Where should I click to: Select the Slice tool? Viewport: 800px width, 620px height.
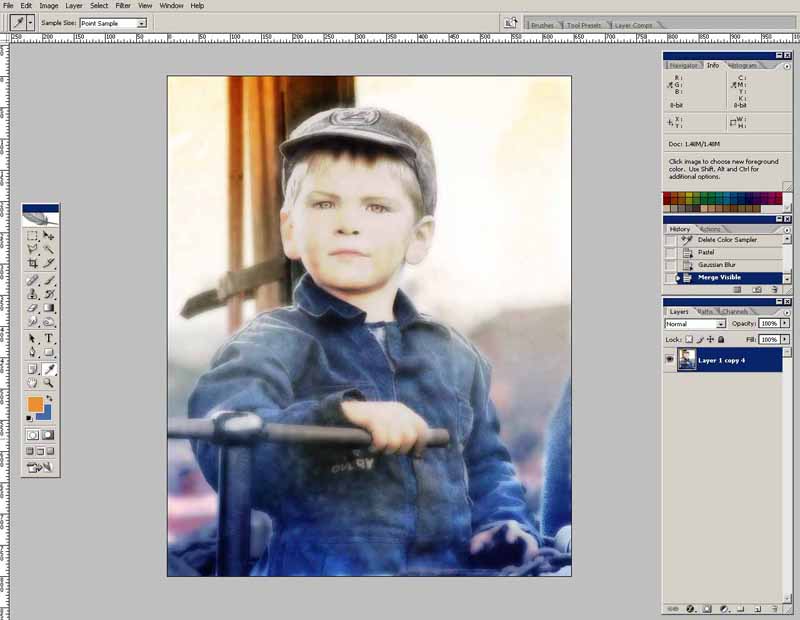click(48, 263)
